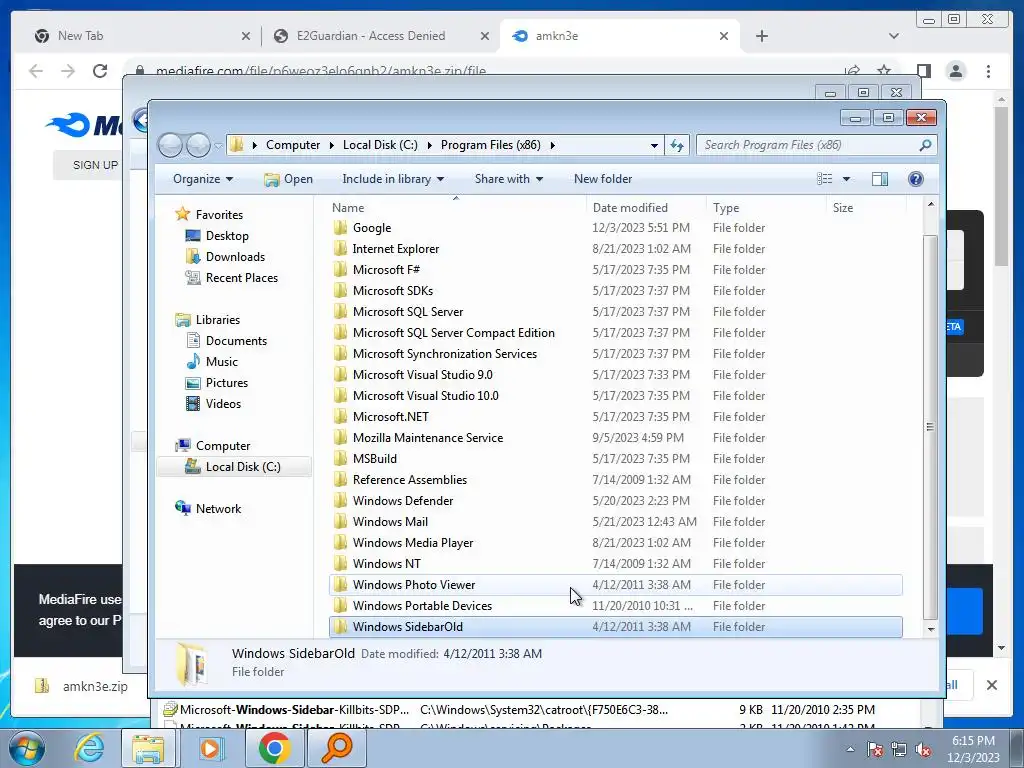Refresh the Program Files (x86) folder view
Viewport: 1024px width, 768px height.
(x=677, y=145)
